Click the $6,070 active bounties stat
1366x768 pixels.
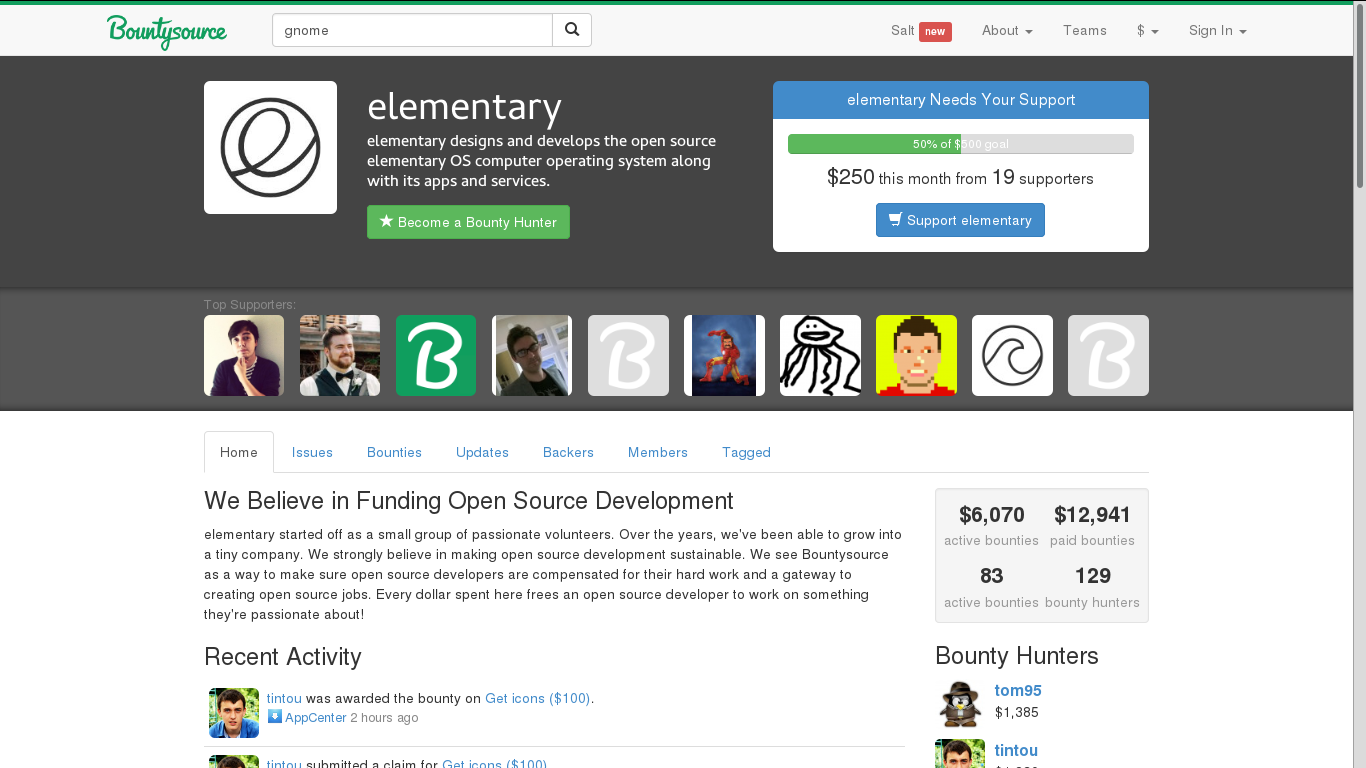point(991,526)
